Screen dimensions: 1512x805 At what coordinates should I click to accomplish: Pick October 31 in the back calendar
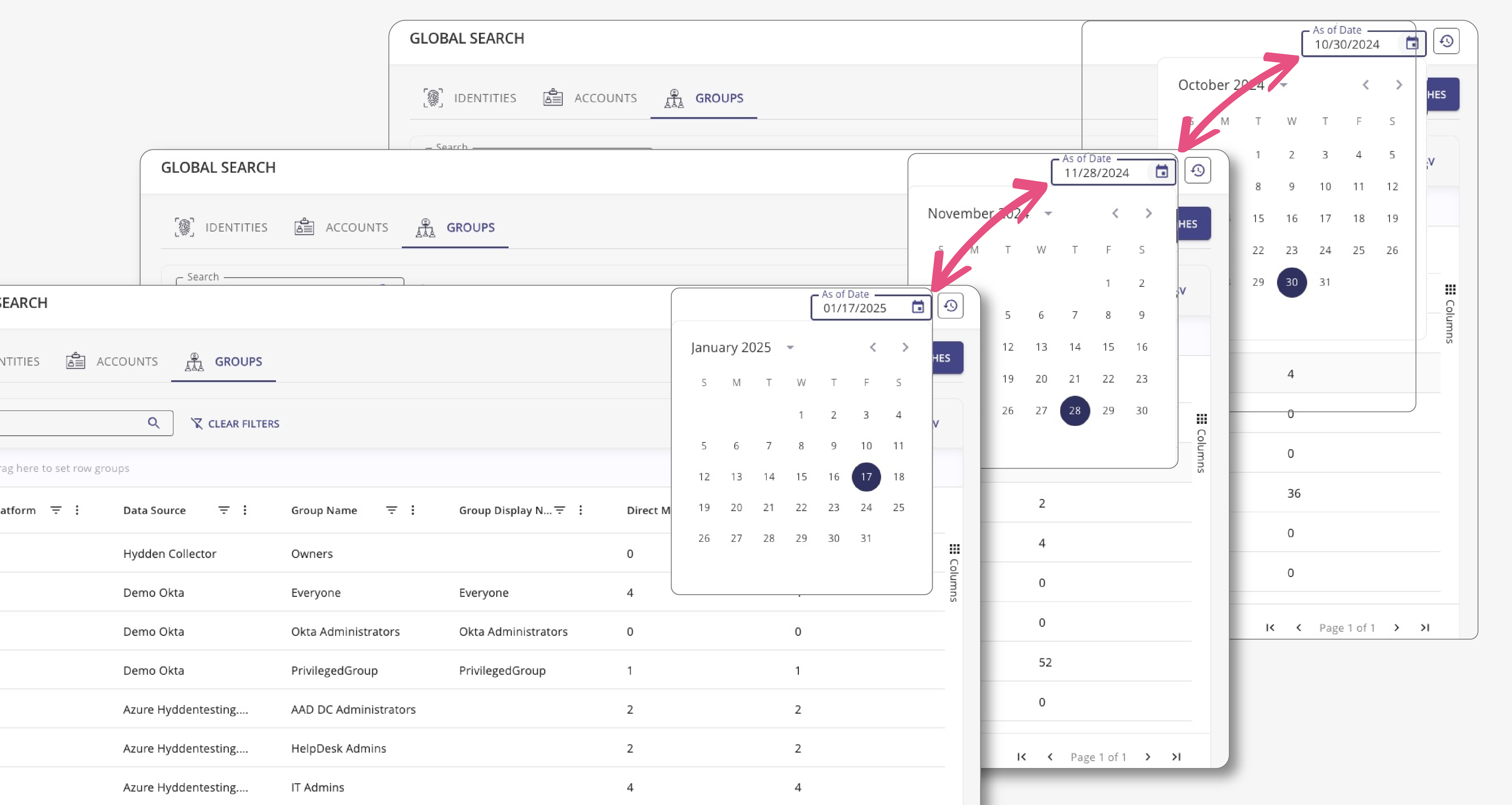tap(1324, 282)
